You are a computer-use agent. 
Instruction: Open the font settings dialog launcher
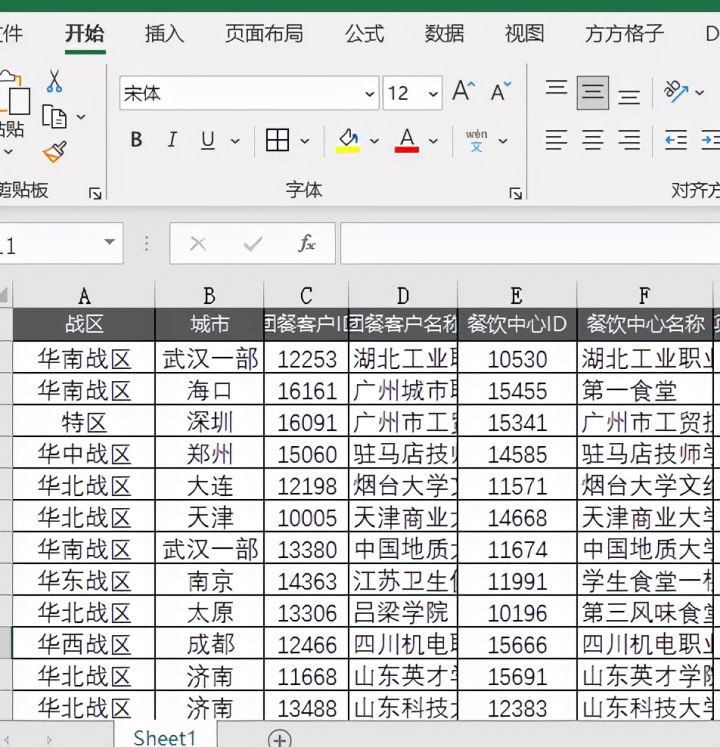516,193
